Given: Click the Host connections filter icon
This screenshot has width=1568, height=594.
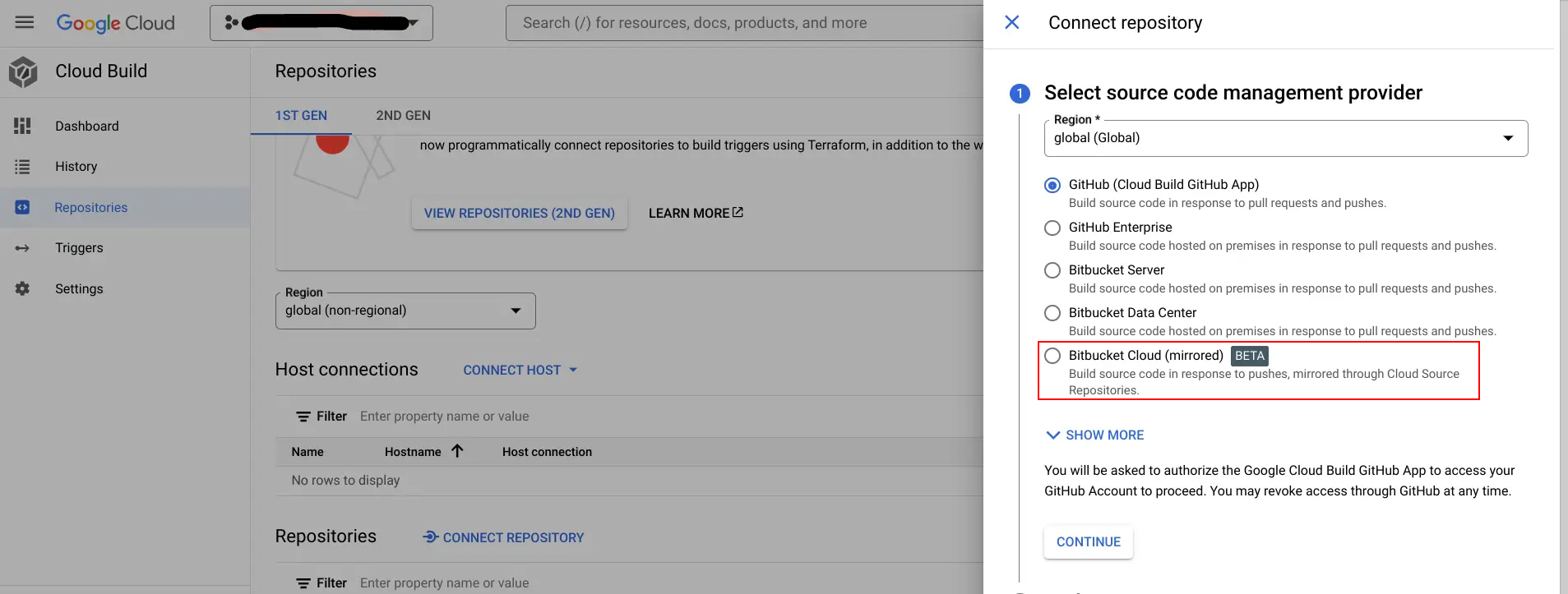Looking at the screenshot, I should (x=303, y=417).
